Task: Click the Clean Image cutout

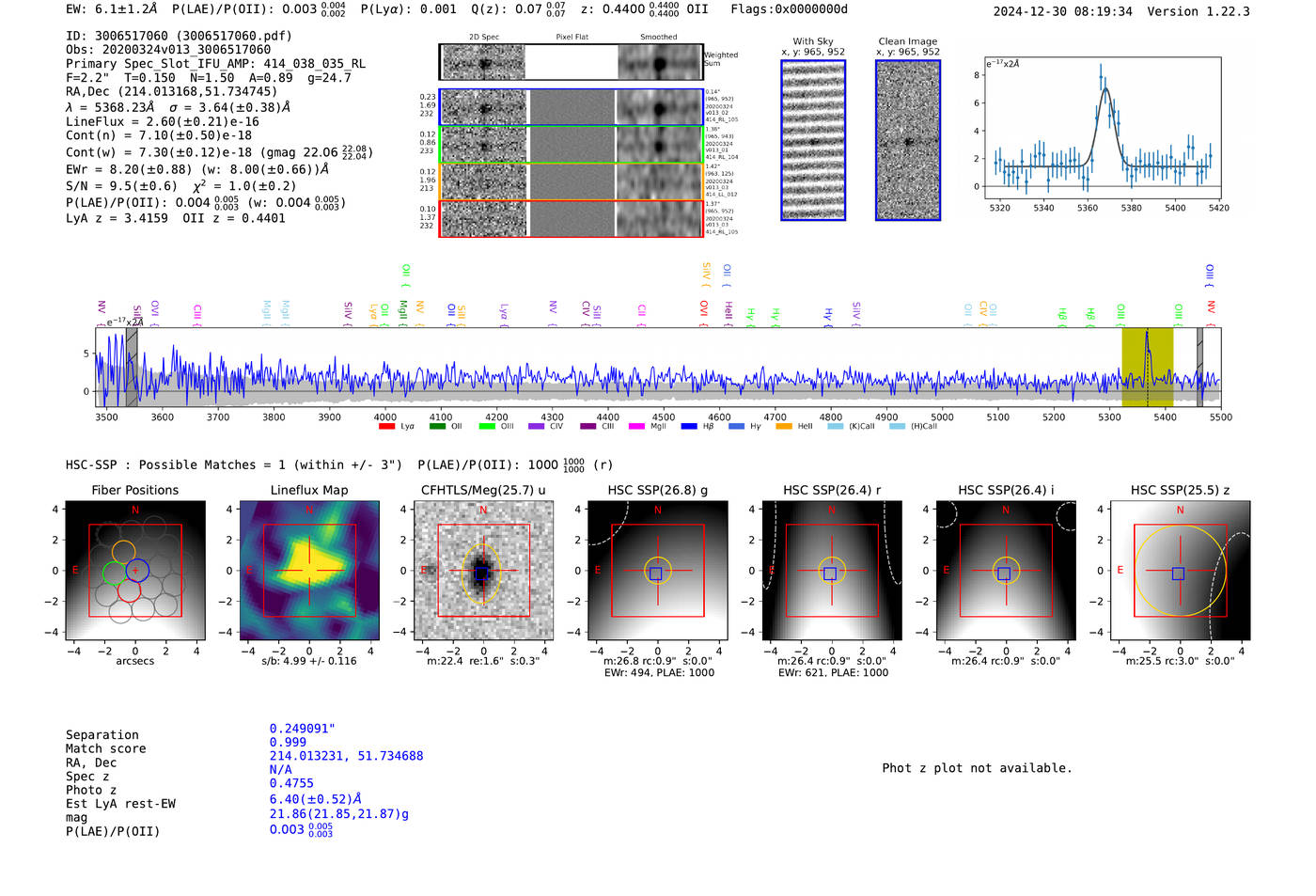Action: (908, 140)
